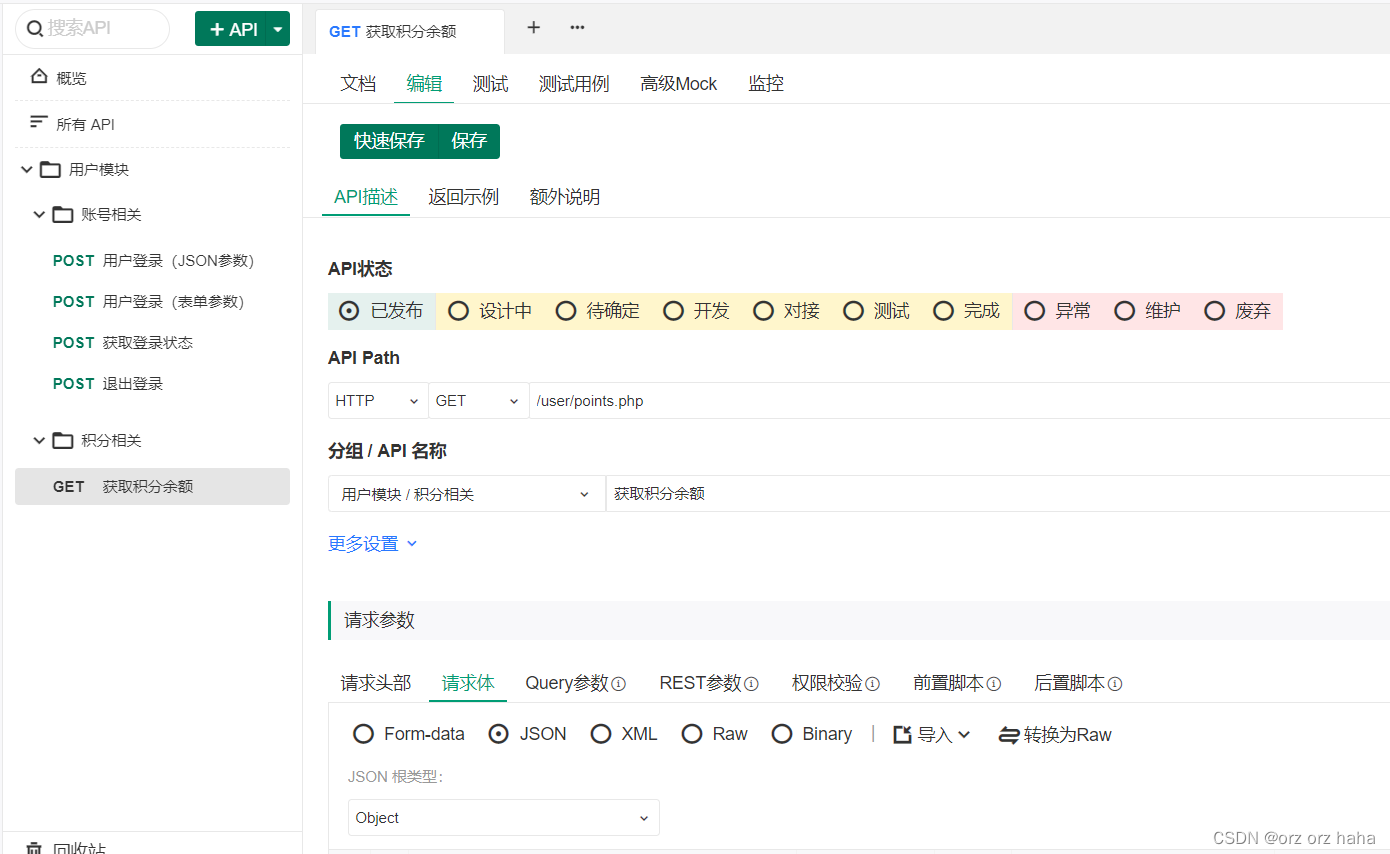Focus the 搜索API search field
This screenshot has width=1390, height=854.
(92, 29)
